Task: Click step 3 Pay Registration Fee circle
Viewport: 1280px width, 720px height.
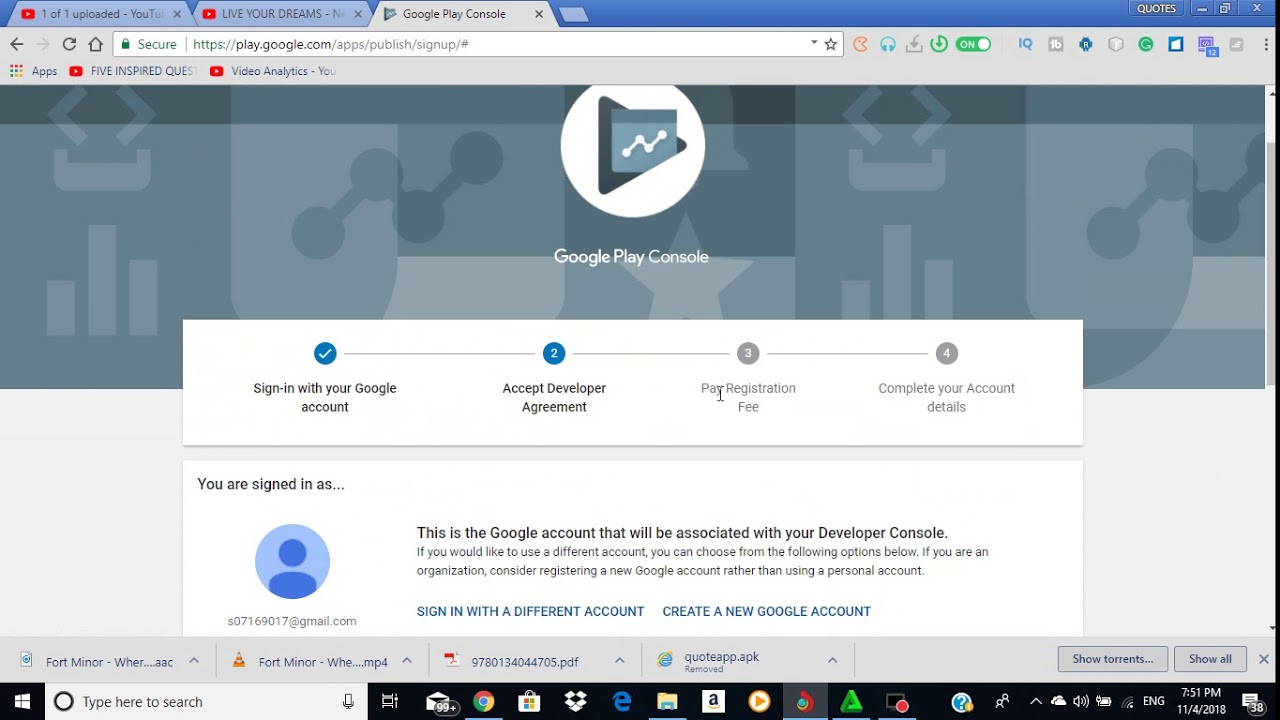Action: pos(748,353)
